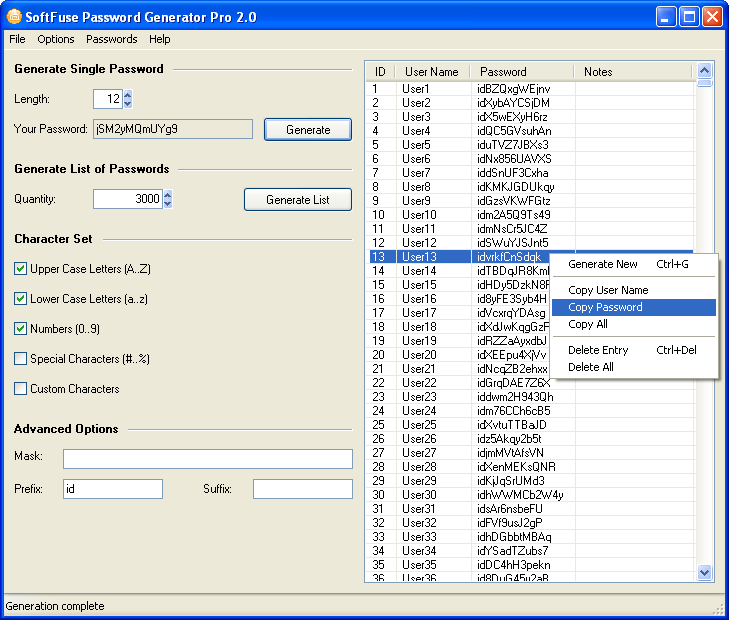Select the User1 row
Viewport: 729px width, 620px height.
pyautogui.click(x=530, y=89)
